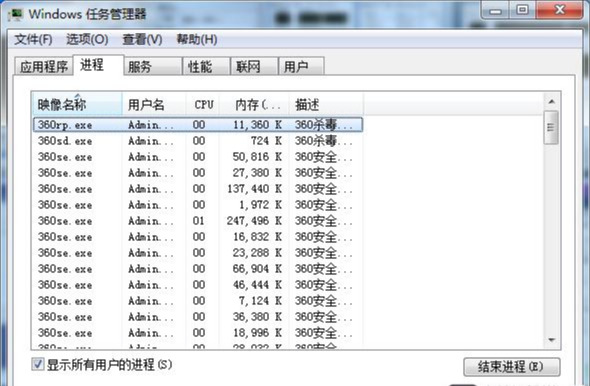Select 360se.exe row using 27,380 K
The height and width of the screenshot is (386, 590).
(198, 173)
